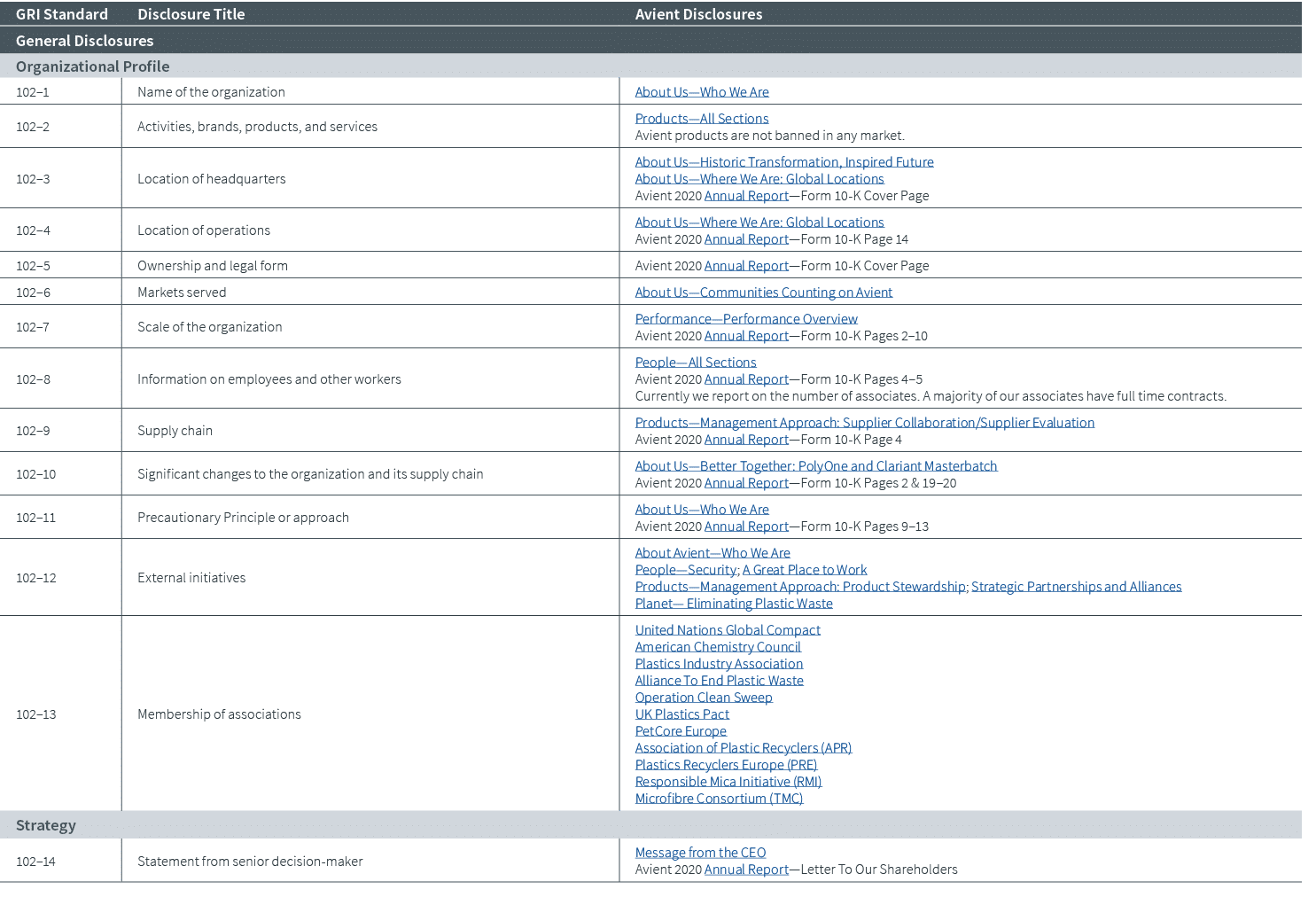Visit the Alliance To End Plastic Waste link

[719, 680]
